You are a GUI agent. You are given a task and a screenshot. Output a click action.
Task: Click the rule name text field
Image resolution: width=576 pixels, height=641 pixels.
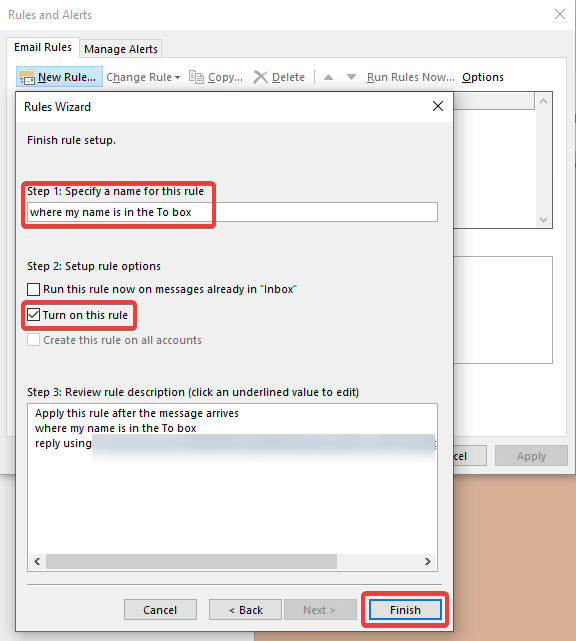tap(232, 212)
